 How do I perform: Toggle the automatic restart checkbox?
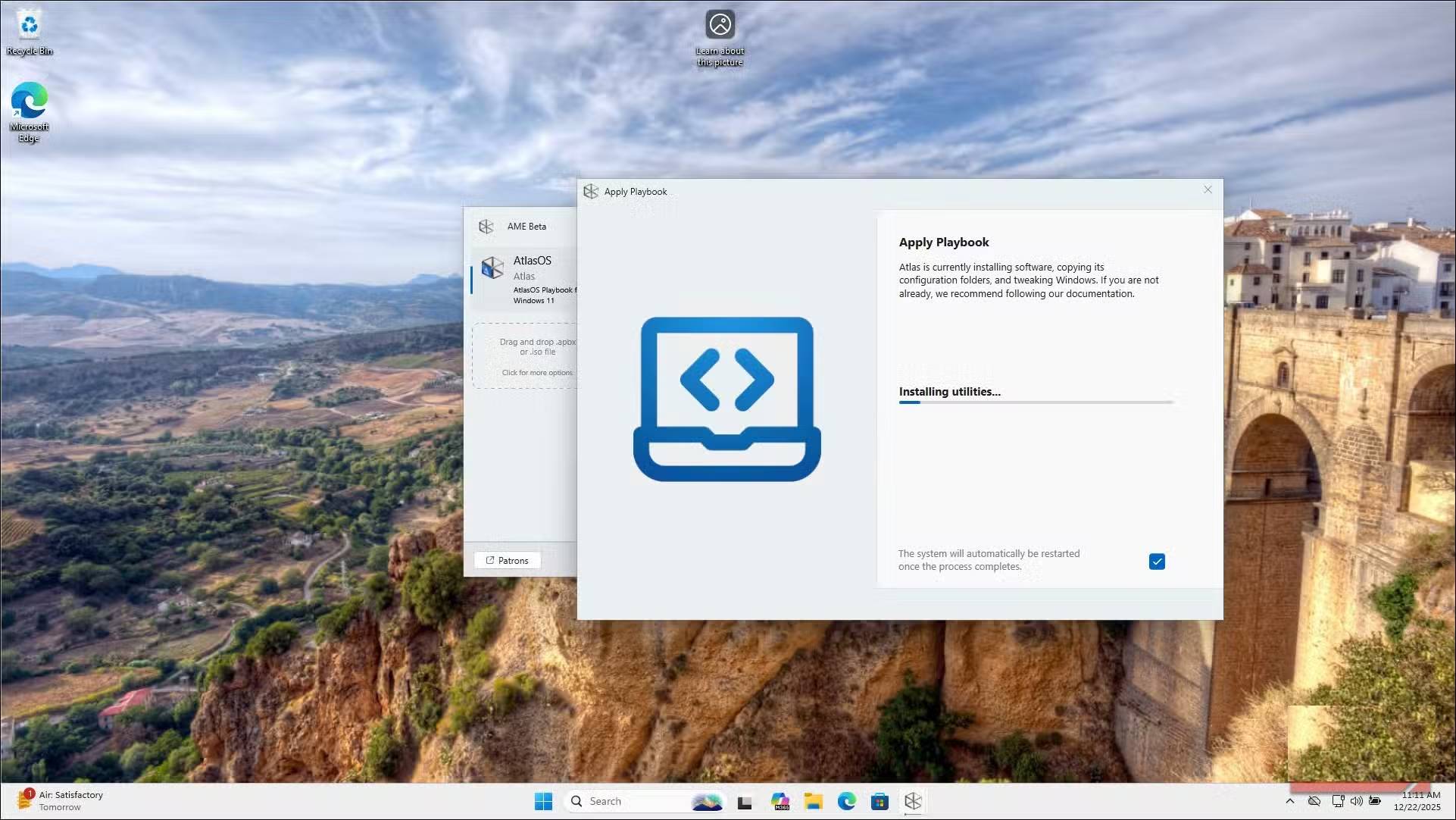(1156, 562)
